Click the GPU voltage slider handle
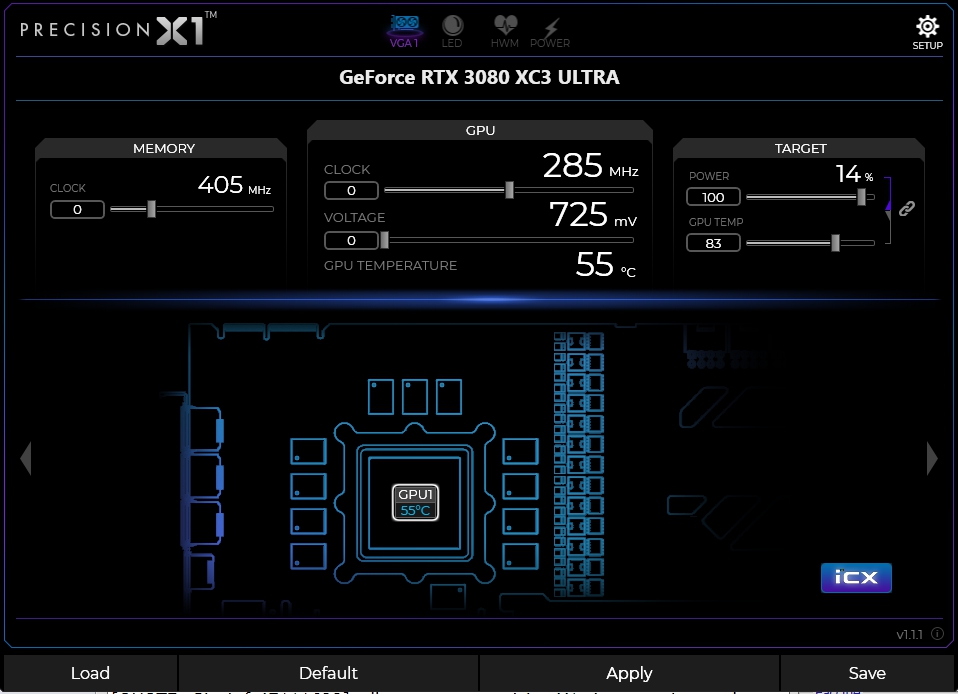The width and height of the screenshot is (958, 694). [x=384, y=240]
